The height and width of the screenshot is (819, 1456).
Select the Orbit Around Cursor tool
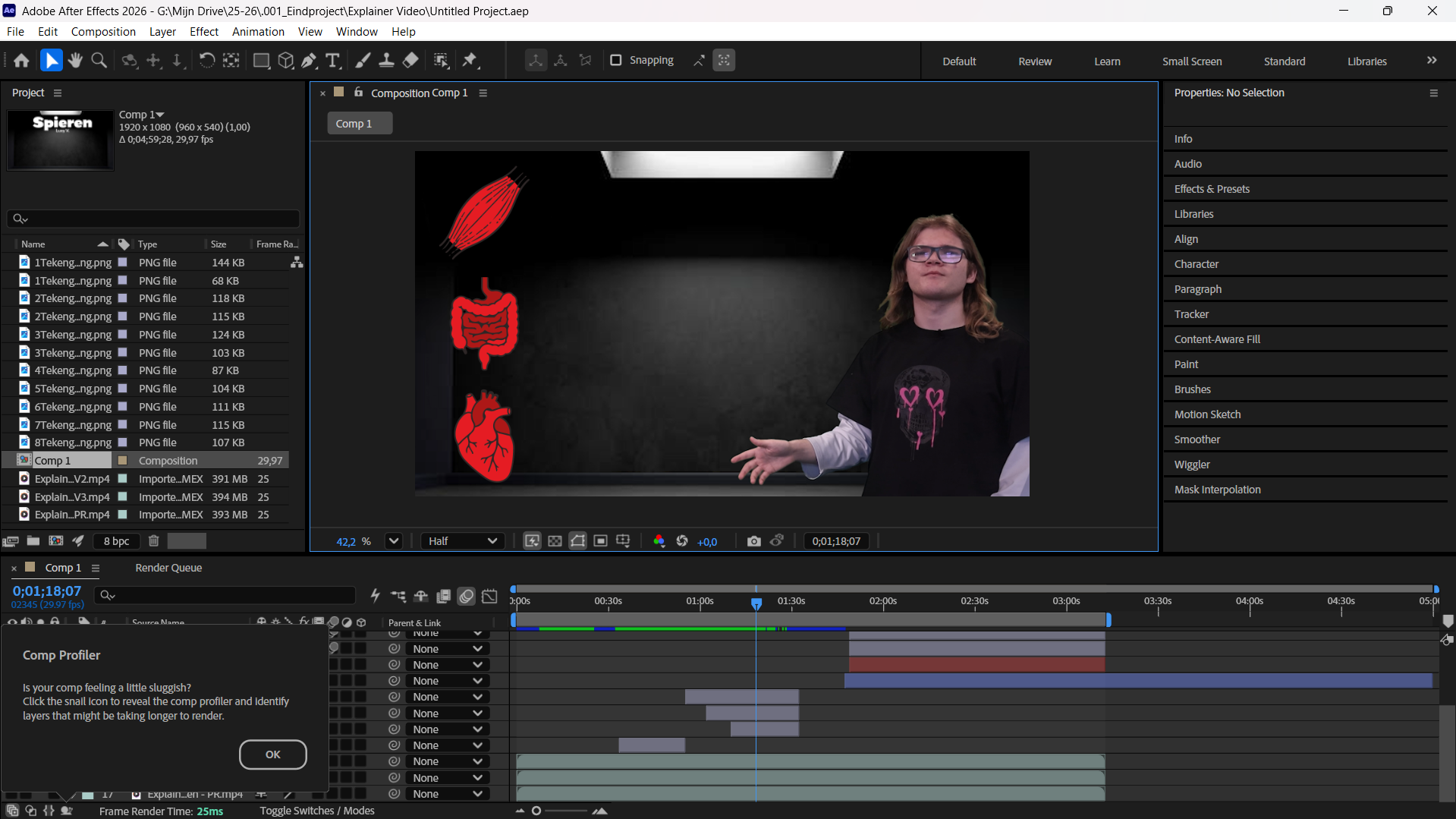(130, 61)
